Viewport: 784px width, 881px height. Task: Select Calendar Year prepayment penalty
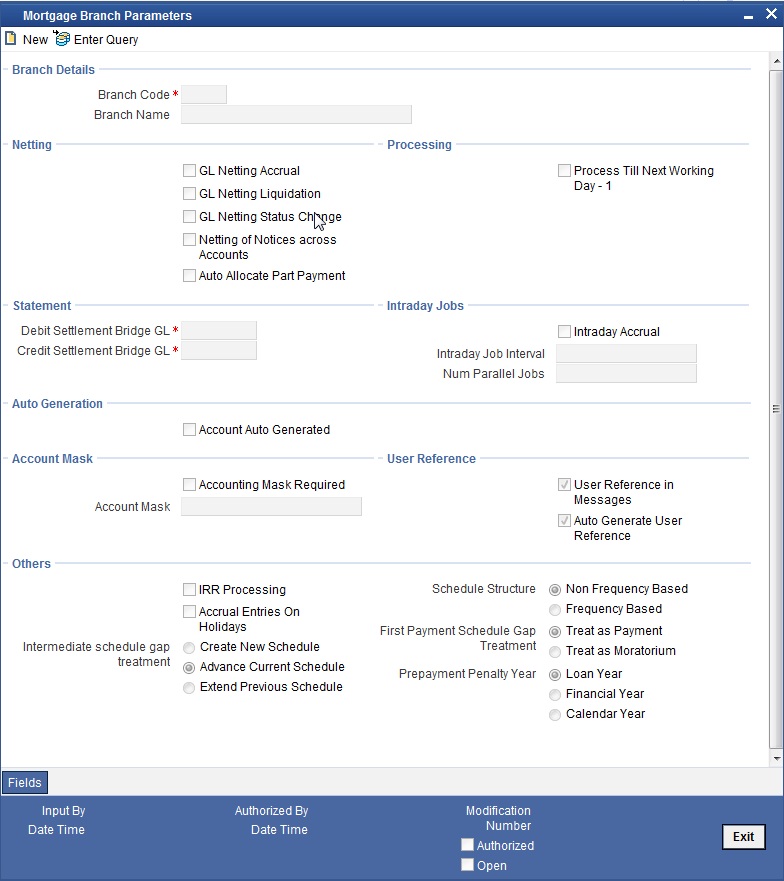tap(555, 715)
